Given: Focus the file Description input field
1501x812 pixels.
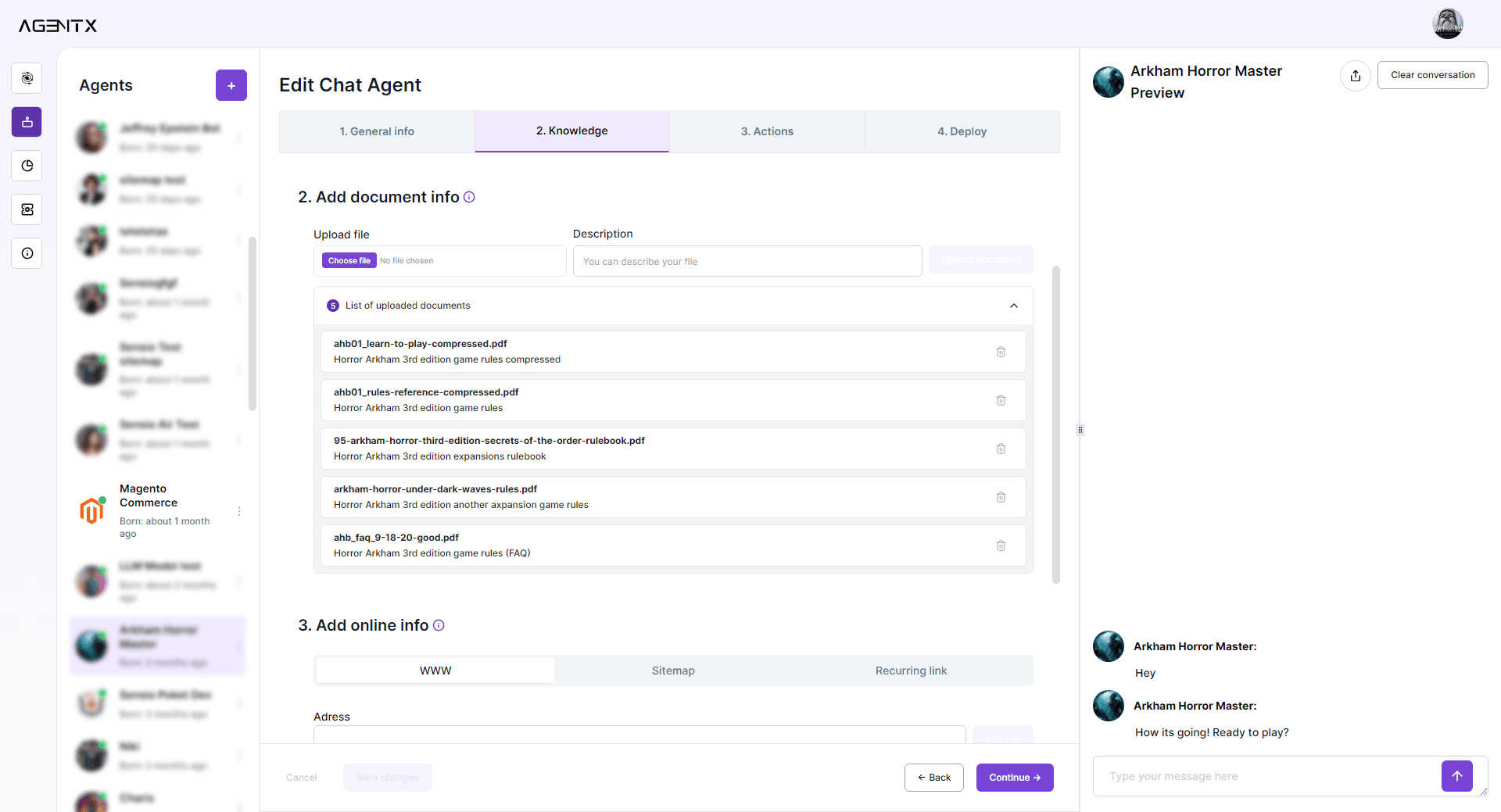Looking at the screenshot, I should (x=747, y=261).
